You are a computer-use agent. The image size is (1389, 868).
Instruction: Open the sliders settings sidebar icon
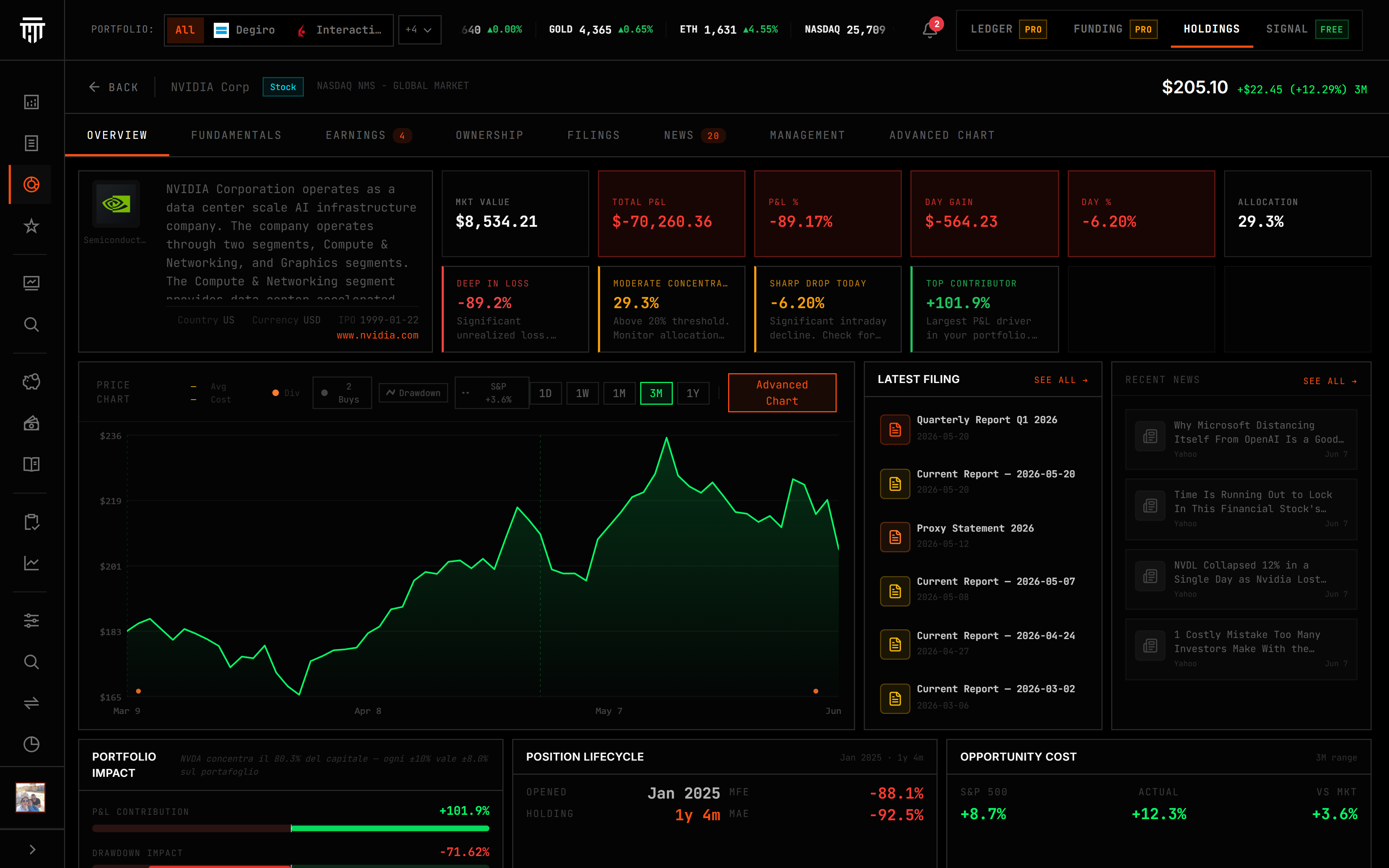tap(31, 621)
